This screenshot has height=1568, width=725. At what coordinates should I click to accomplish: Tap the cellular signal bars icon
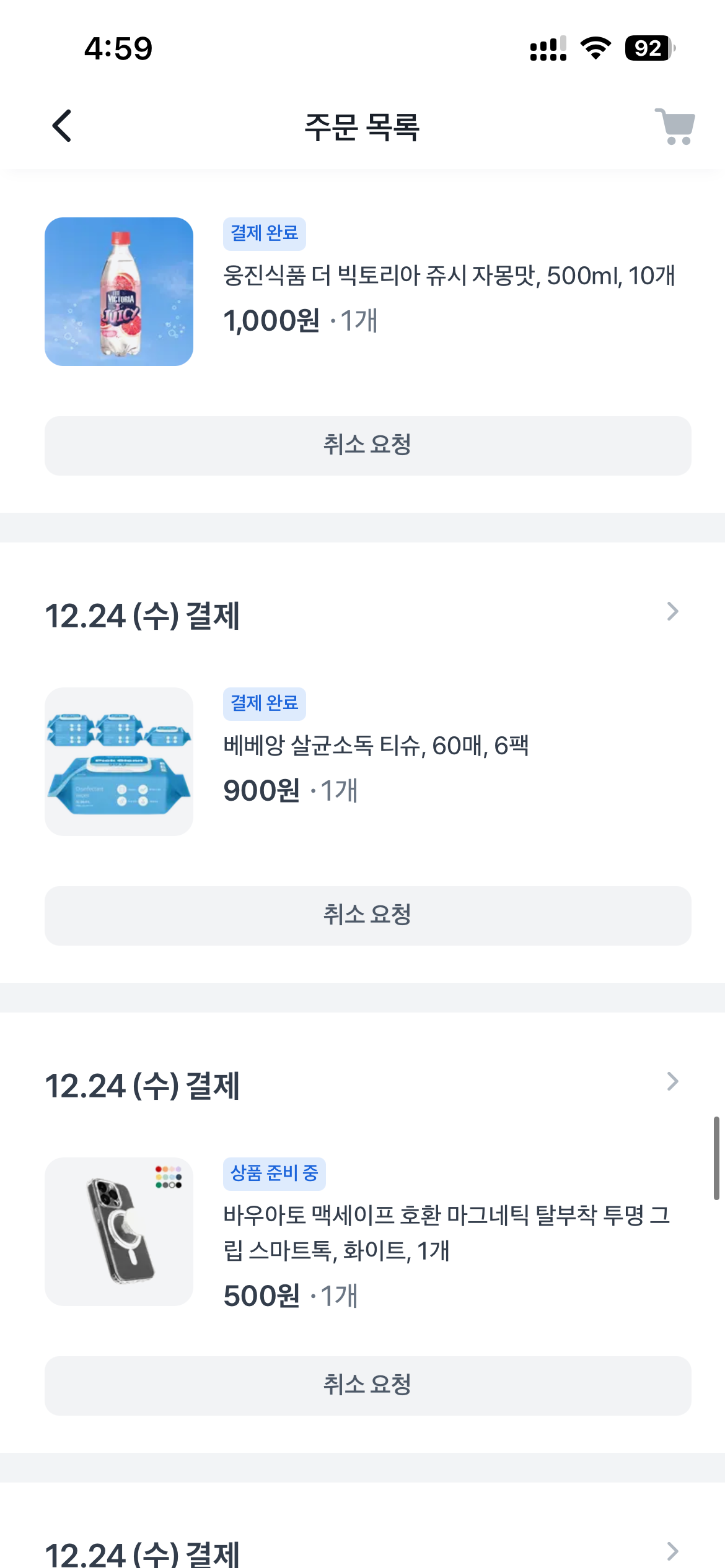[x=548, y=48]
